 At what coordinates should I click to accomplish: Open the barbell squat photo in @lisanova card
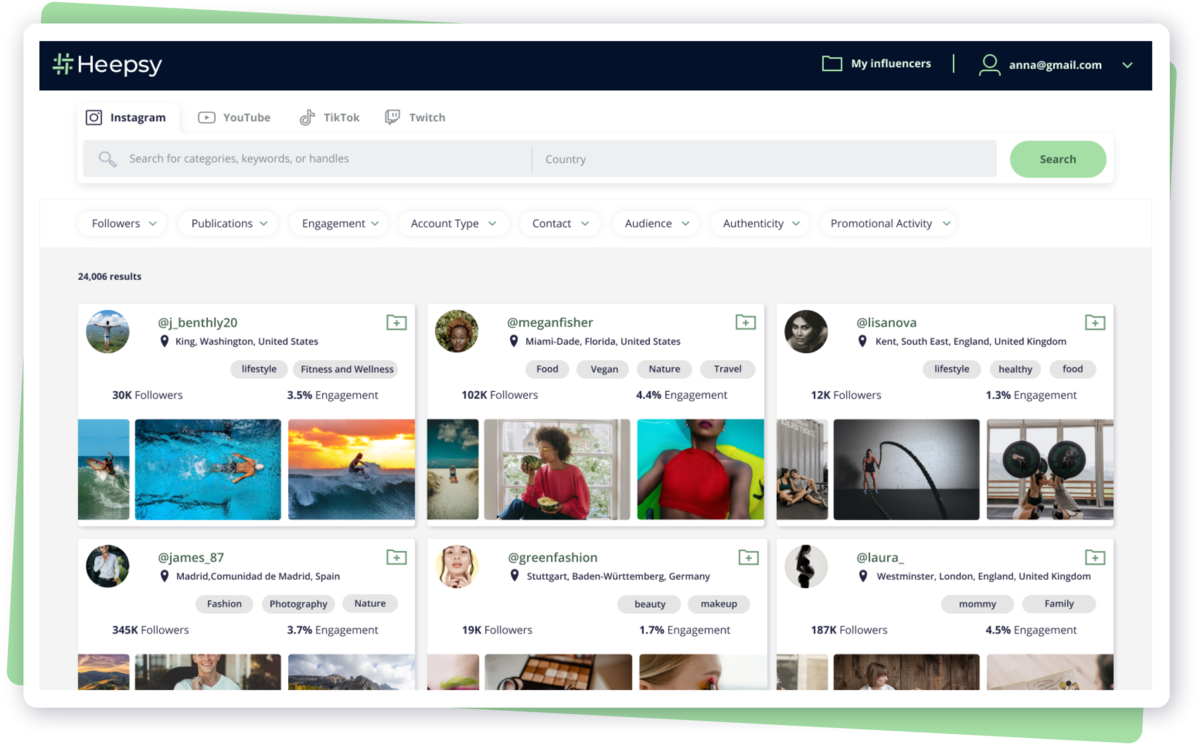tap(1050, 469)
